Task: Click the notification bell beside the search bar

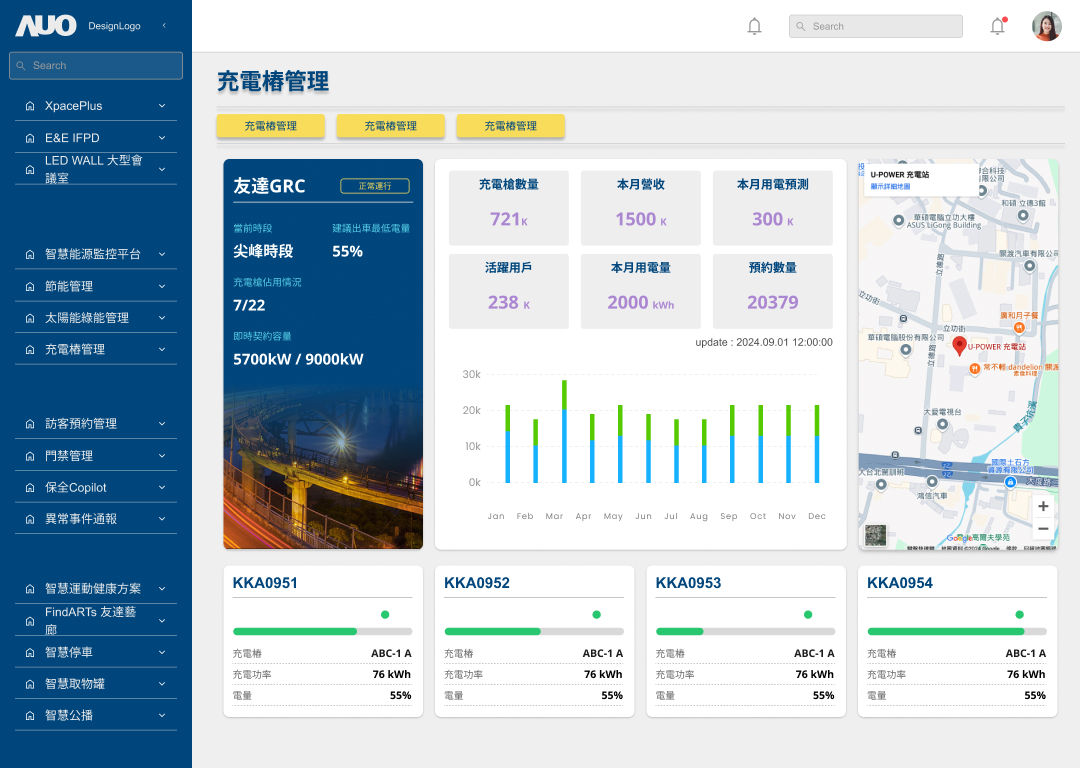Action: 755,25
